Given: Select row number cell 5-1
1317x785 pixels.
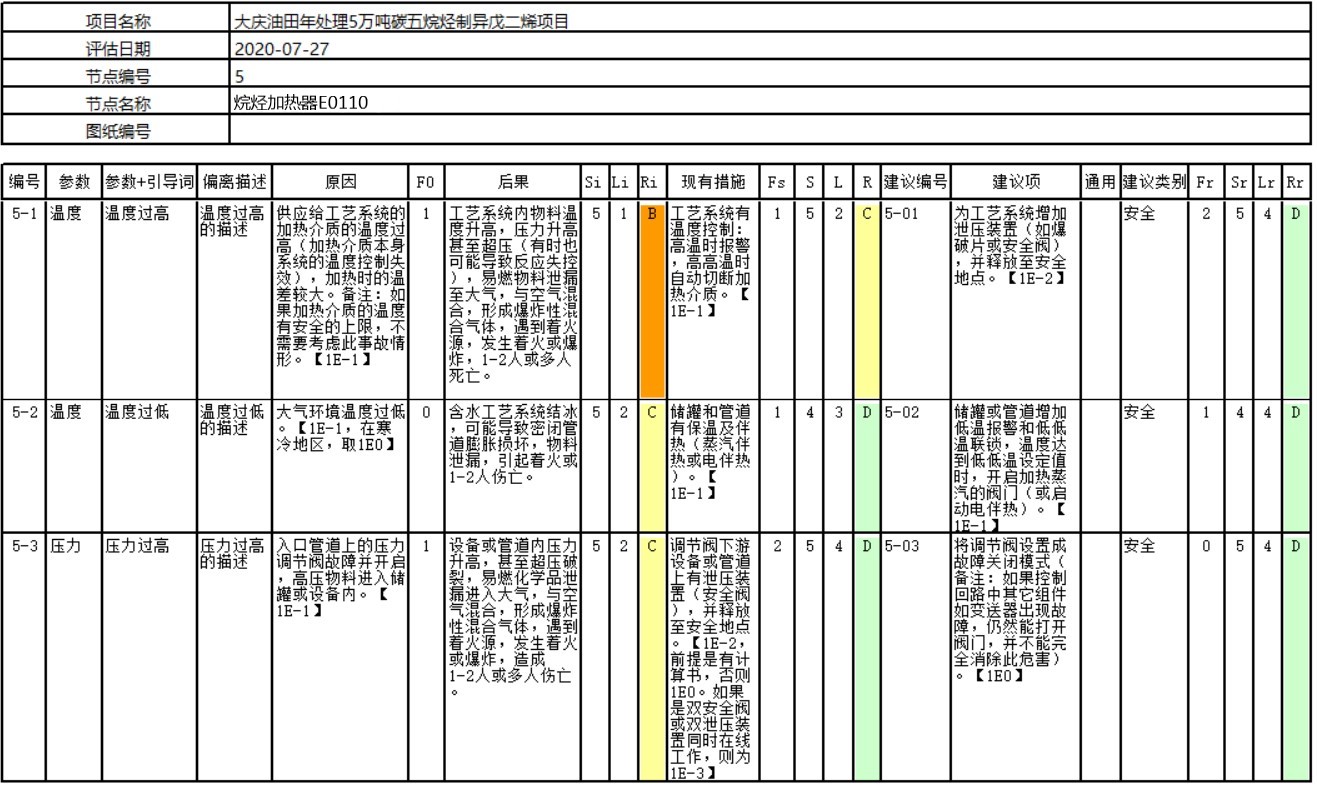Looking at the screenshot, I should [24, 299].
